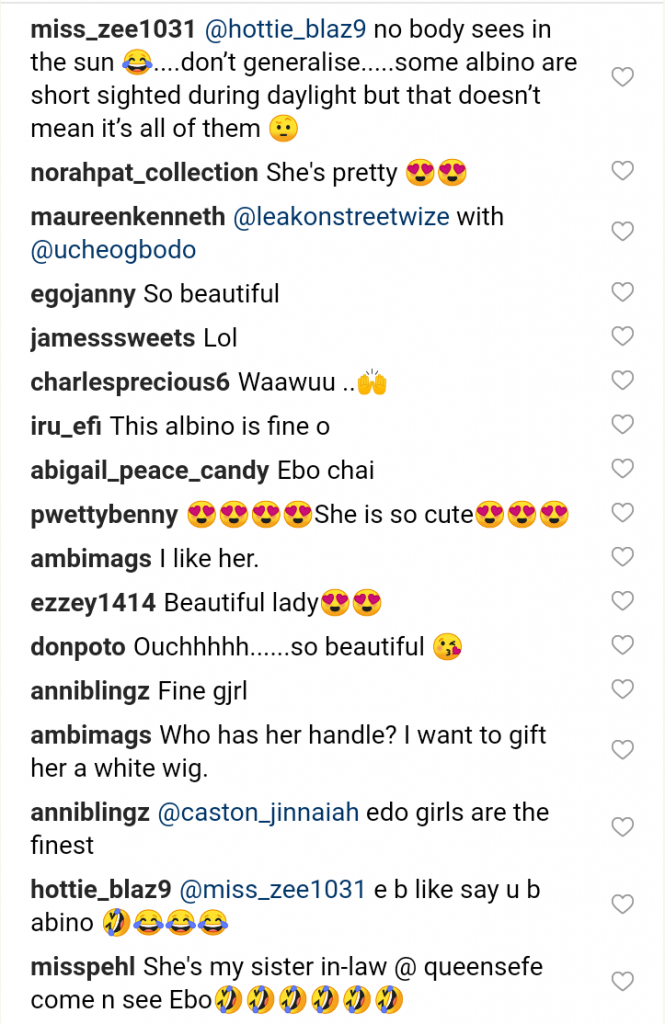Follow the @ucheogbodo mention link
The height and width of the screenshot is (1024, 665).
point(113,249)
